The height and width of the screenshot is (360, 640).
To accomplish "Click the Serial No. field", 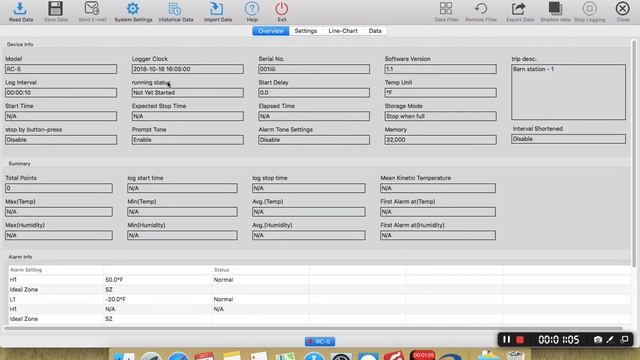I will [x=314, y=69].
